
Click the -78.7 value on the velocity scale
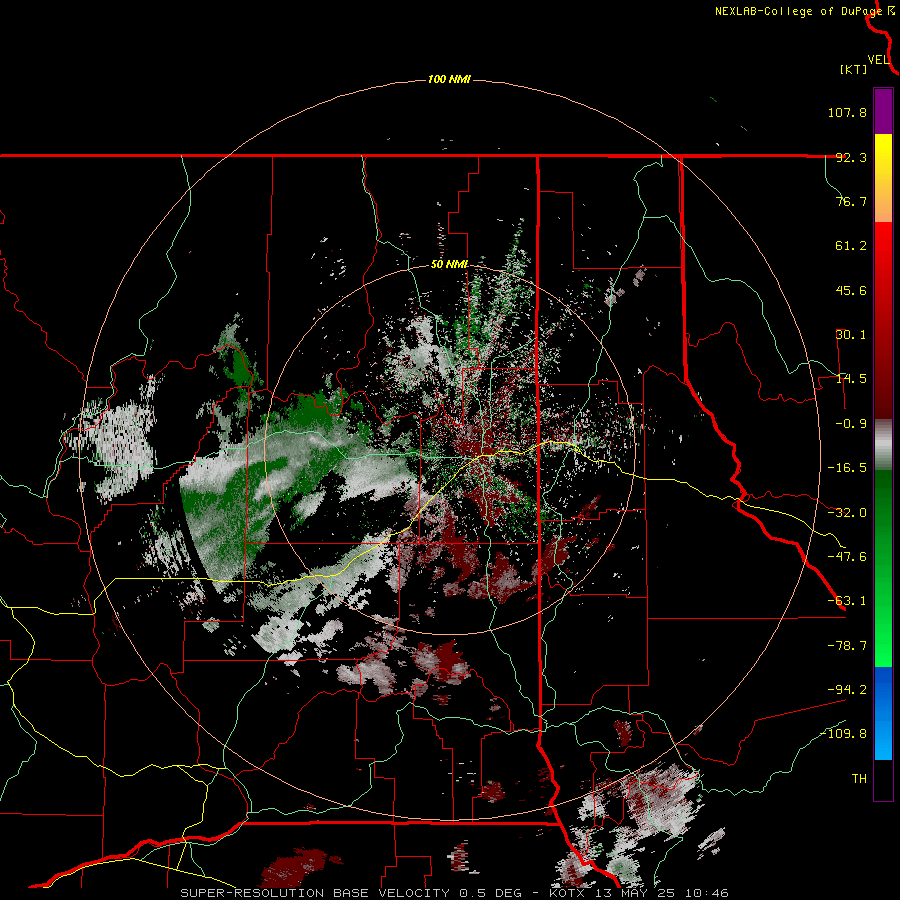coord(847,646)
